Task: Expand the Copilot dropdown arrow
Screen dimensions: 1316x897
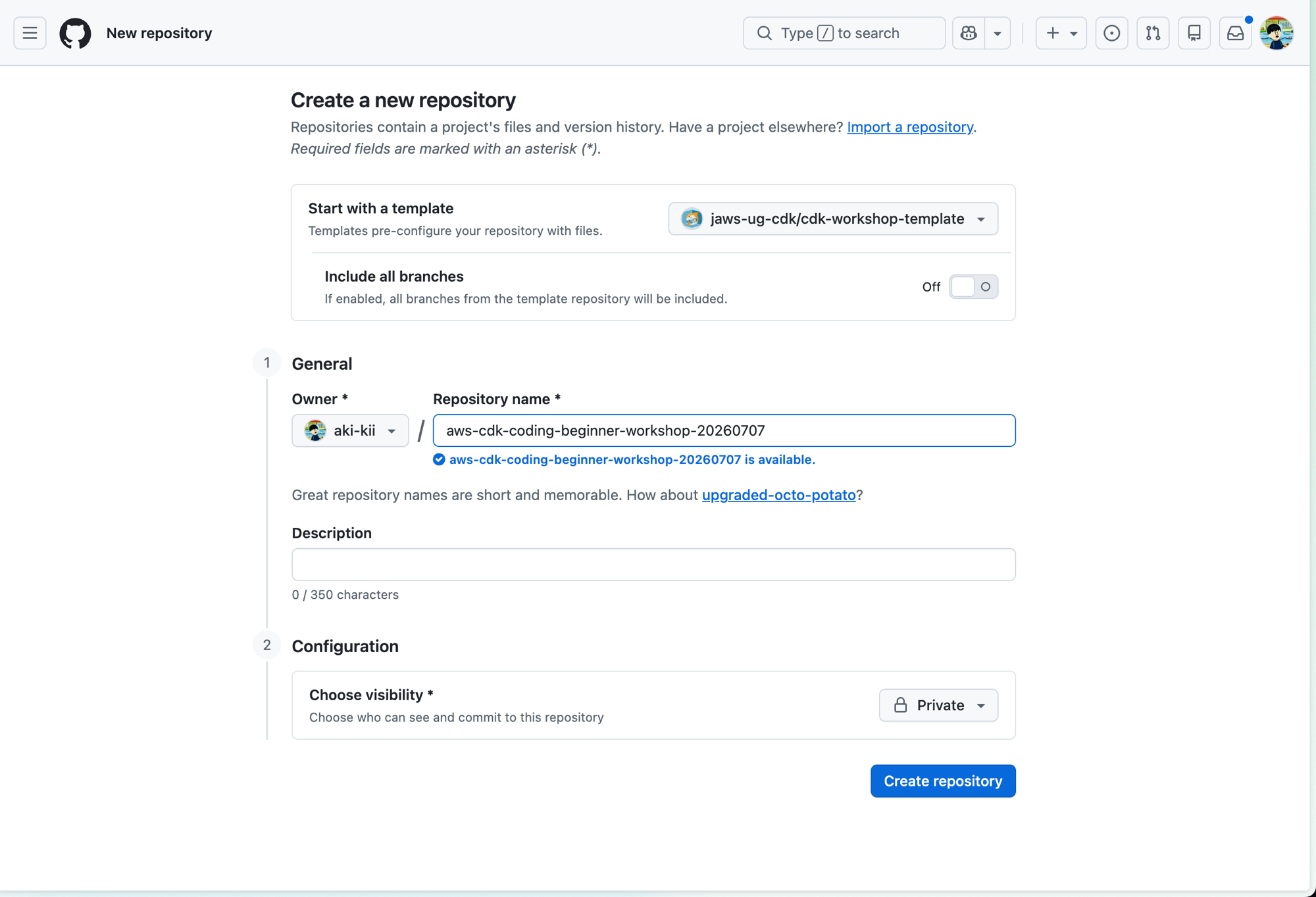Action: pos(998,33)
